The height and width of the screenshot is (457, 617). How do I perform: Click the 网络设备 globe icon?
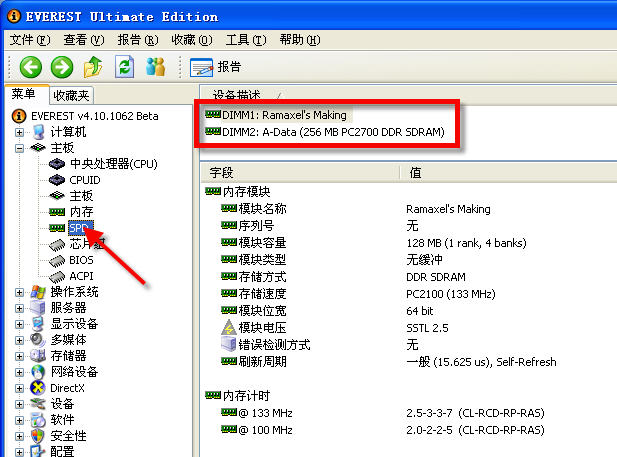(38, 372)
